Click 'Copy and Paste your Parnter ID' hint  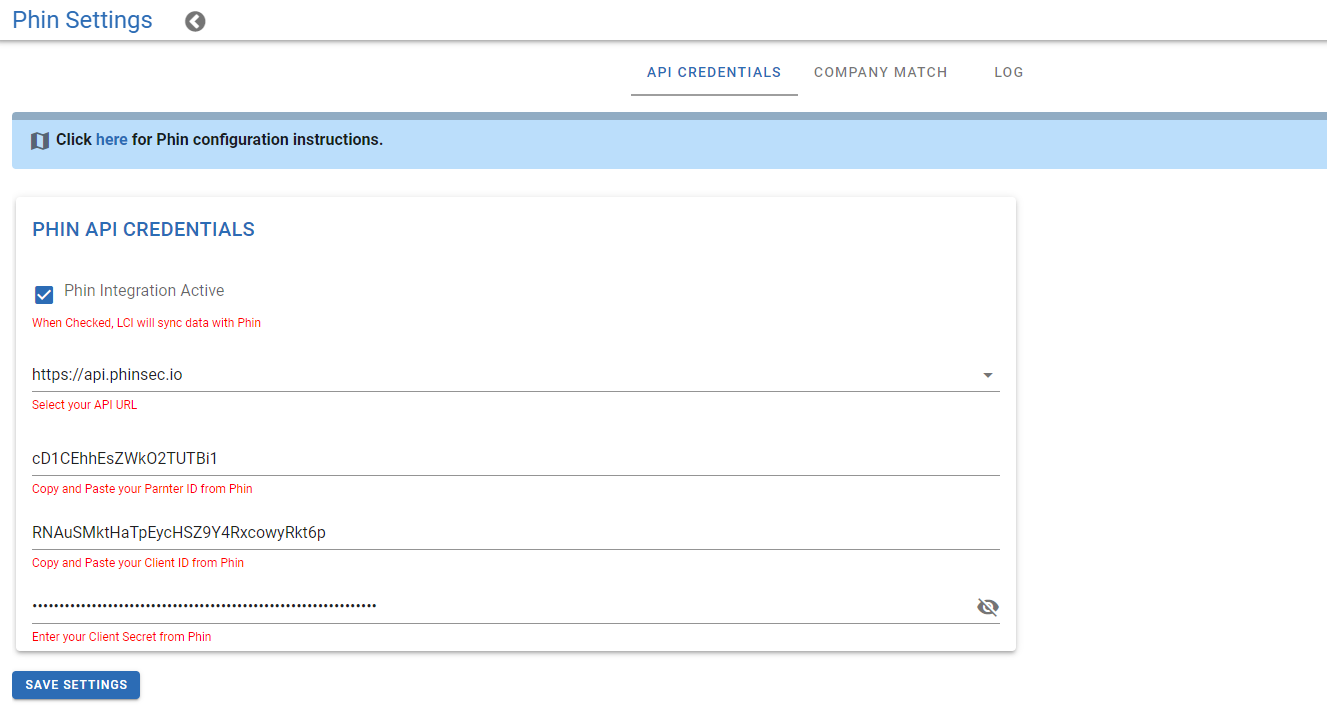(x=142, y=489)
